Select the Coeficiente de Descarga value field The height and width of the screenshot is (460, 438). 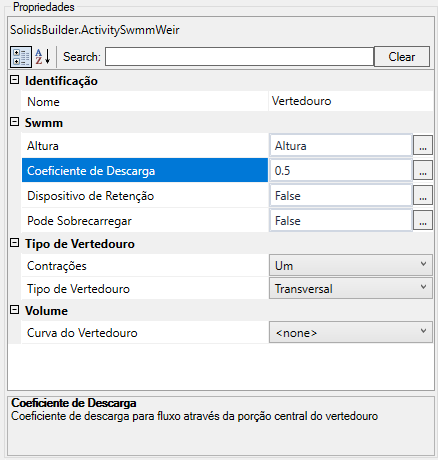pyautogui.click(x=341, y=170)
